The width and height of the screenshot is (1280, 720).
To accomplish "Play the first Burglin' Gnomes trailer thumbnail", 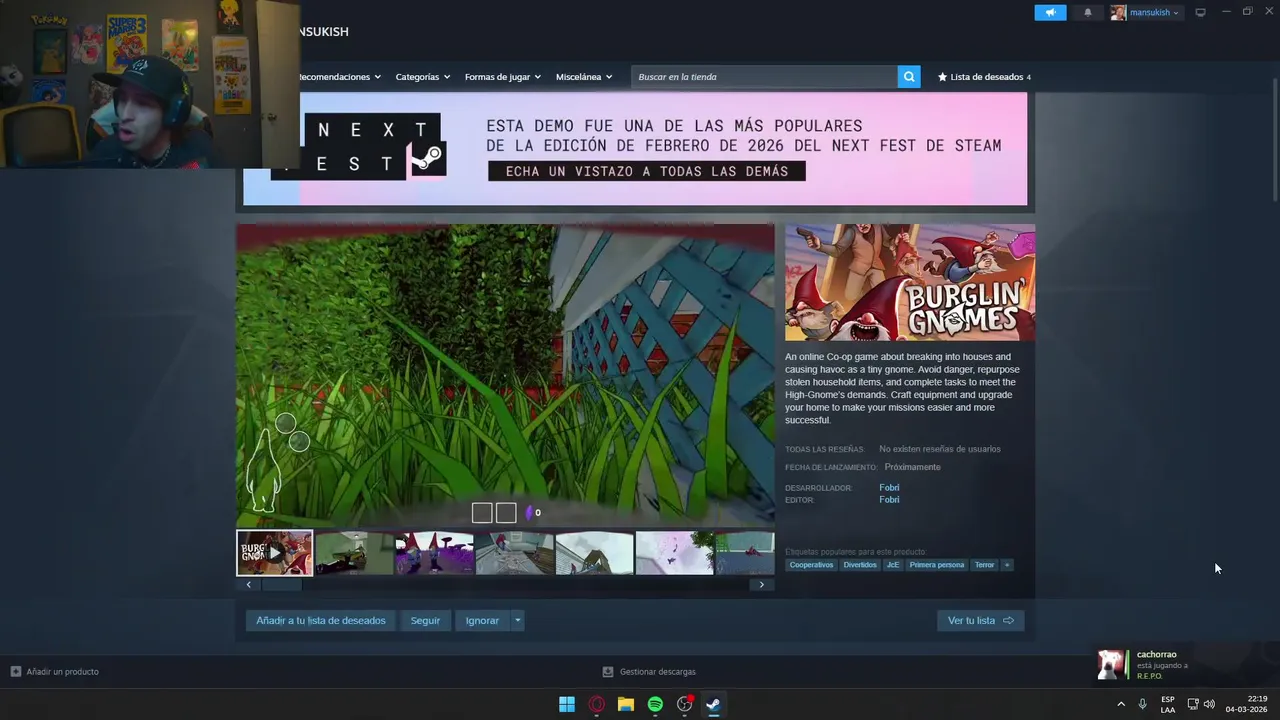I will [x=275, y=553].
